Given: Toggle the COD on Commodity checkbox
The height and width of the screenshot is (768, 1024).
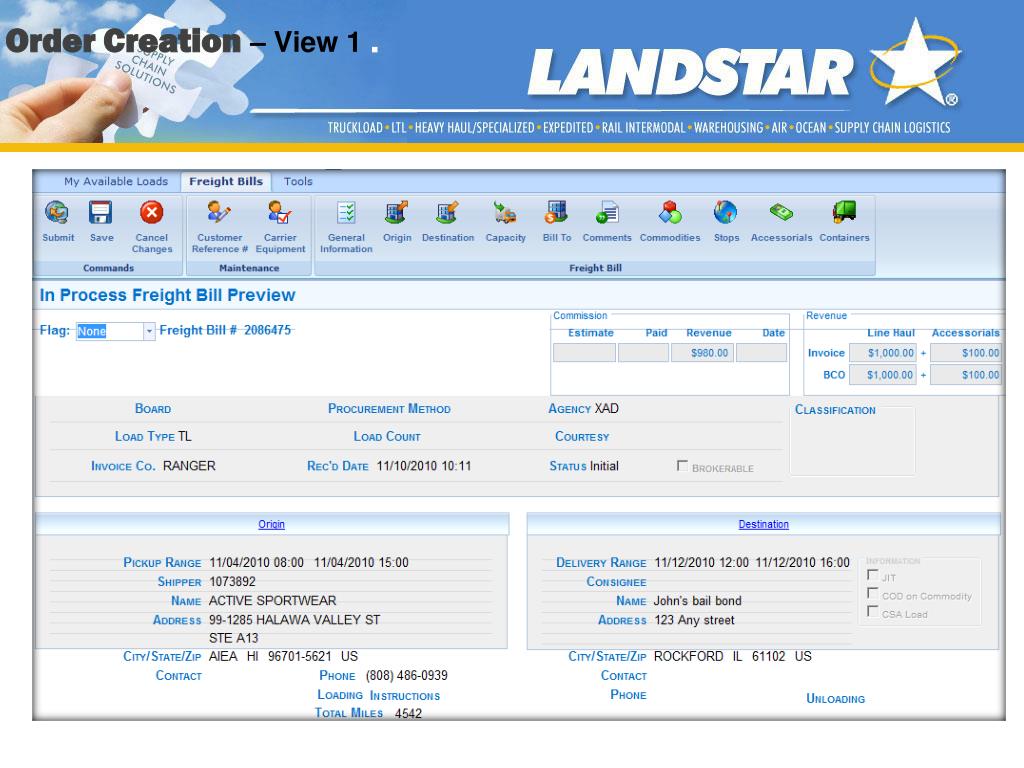Looking at the screenshot, I should [x=872, y=593].
